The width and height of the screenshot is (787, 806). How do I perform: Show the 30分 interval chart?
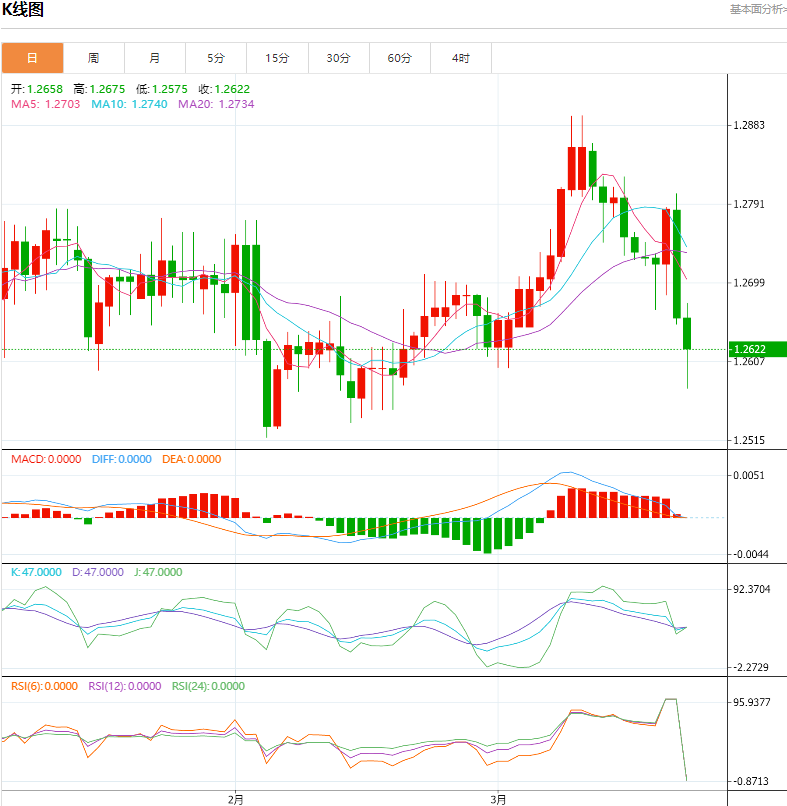(338, 58)
